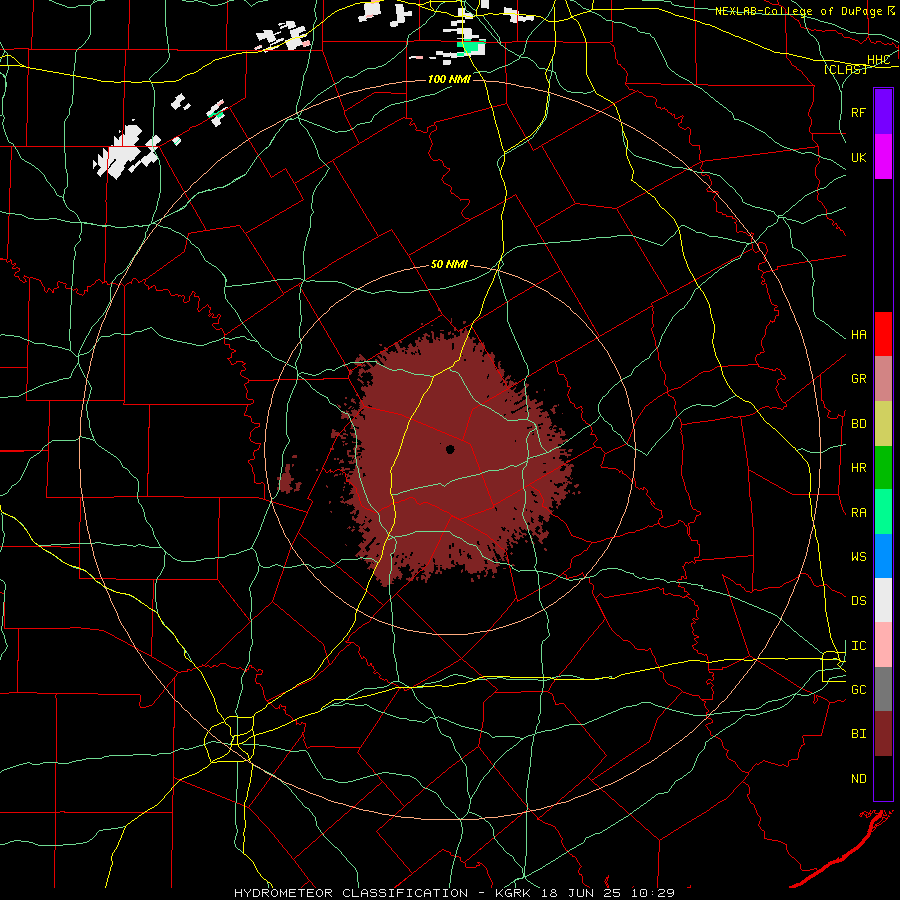
Task: Click the WS blue legend swatch
Action: 883,556
